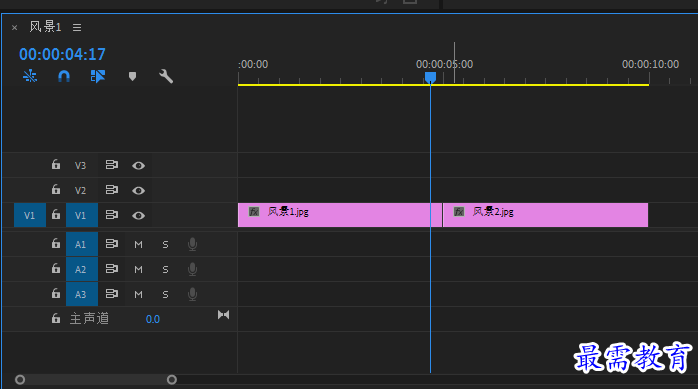Solo track A2 with S
Image resolution: width=698 pixels, height=389 pixels.
pos(165,269)
